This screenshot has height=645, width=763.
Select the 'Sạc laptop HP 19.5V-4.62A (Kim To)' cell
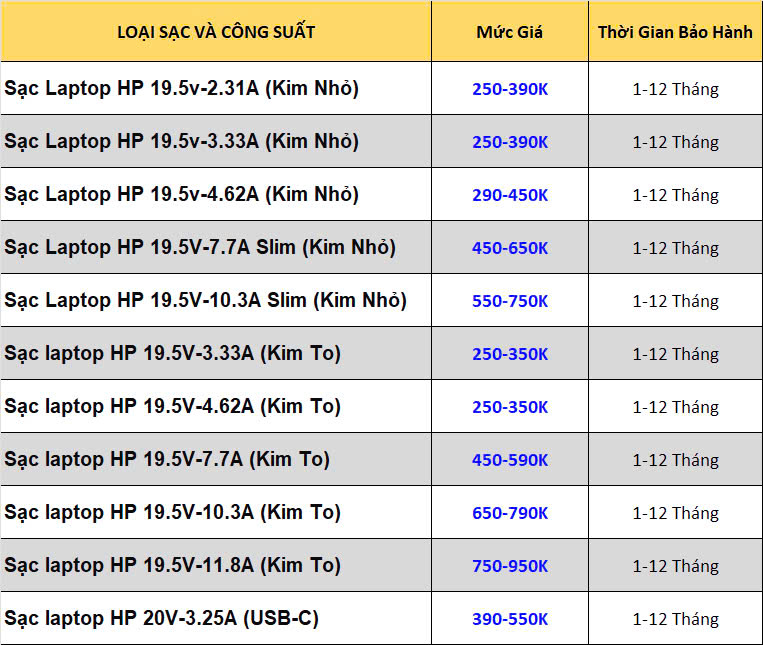point(216,407)
